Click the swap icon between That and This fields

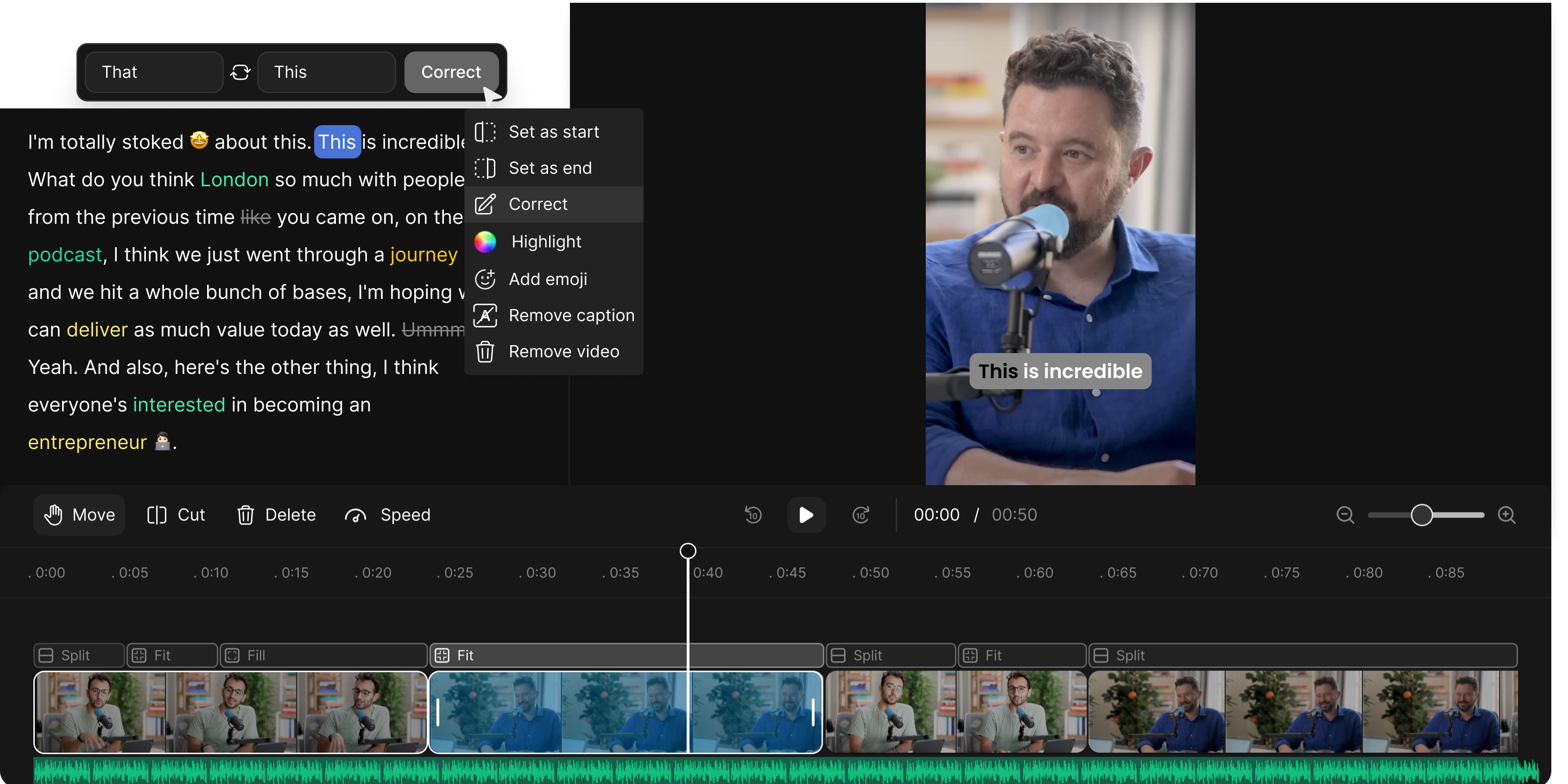241,72
